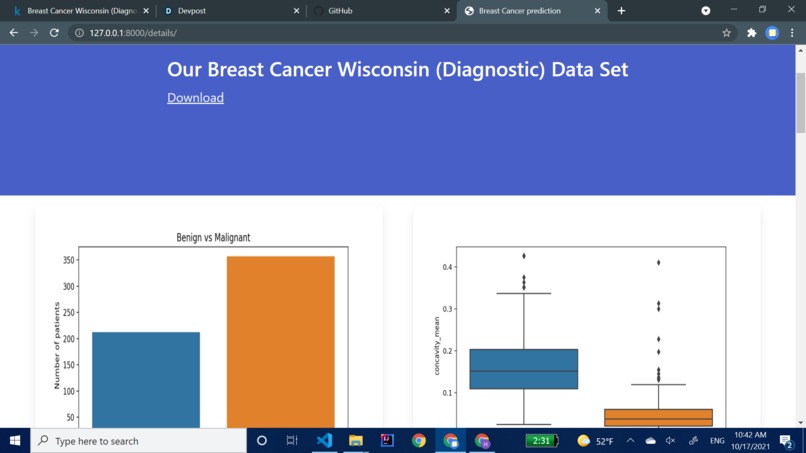The width and height of the screenshot is (806, 453).
Task: Open Task View on the taskbar
Action: point(292,441)
